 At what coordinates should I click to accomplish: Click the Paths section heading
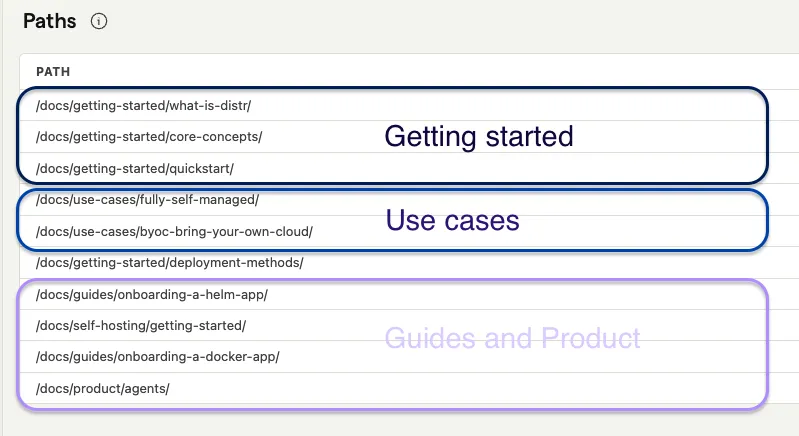pyautogui.click(x=49, y=21)
